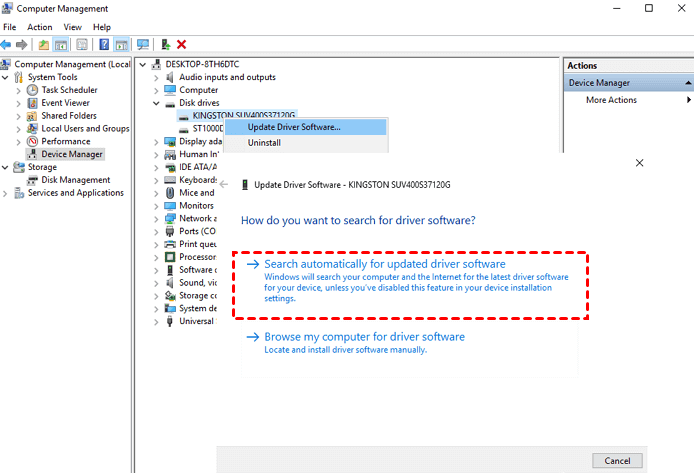Click the Performance icon in tree

(x=32, y=141)
